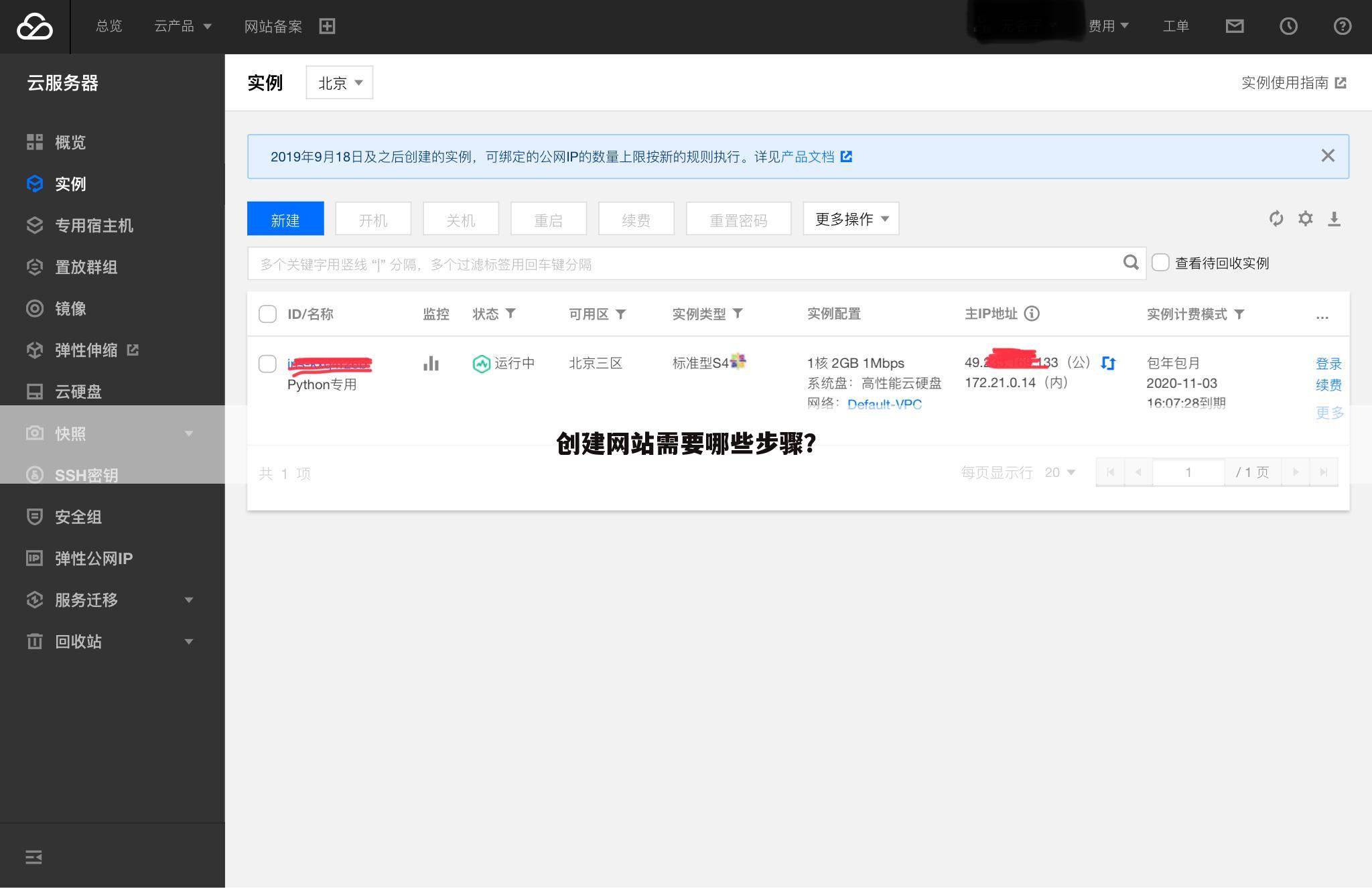Image resolution: width=1372 pixels, height=889 pixels.
Task: Select the Python instance row checkbox
Action: [x=267, y=363]
